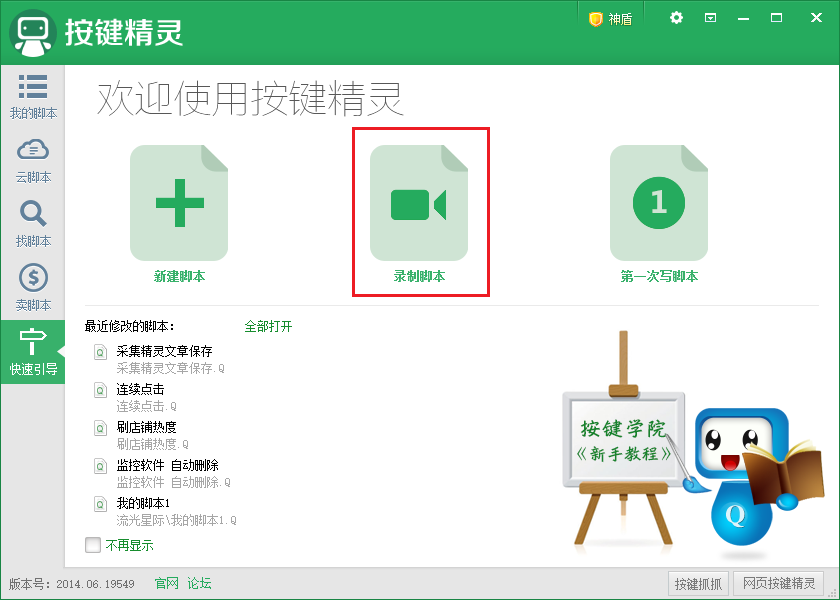Click the 新建脚本 plus document icon
Image resolution: width=840 pixels, height=600 pixels.
179,203
